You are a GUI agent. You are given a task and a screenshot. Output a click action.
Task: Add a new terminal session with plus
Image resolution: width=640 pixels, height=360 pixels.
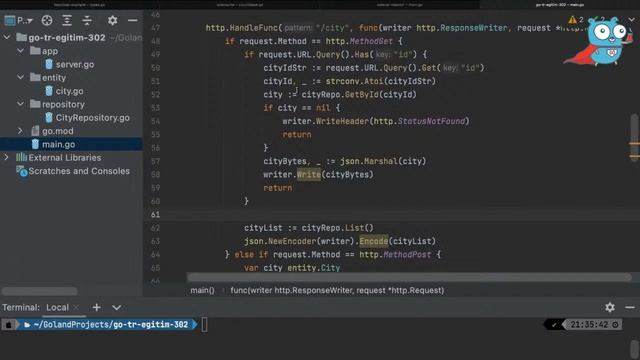click(x=96, y=307)
